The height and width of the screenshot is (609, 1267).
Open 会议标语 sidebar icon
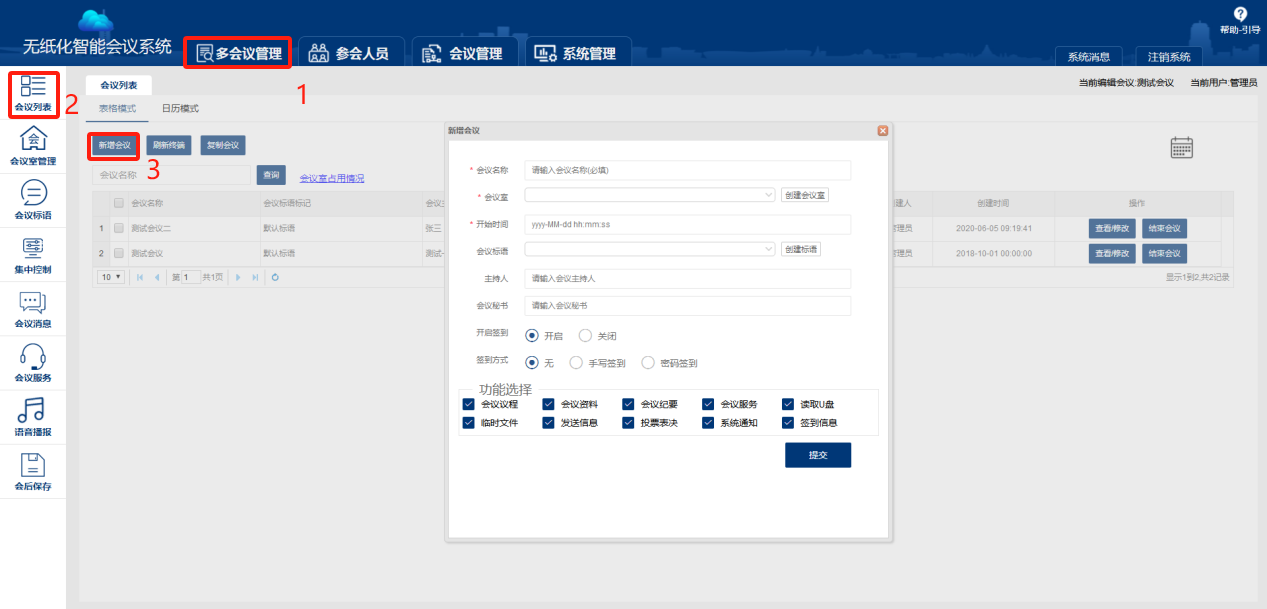pyautogui.click(x=33, y=192)
